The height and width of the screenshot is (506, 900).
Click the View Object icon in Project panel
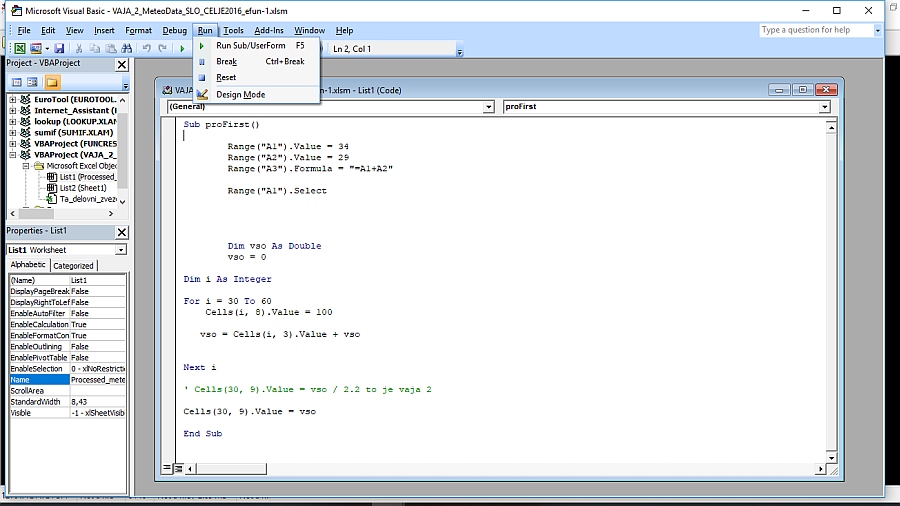[x=32, y=82]
